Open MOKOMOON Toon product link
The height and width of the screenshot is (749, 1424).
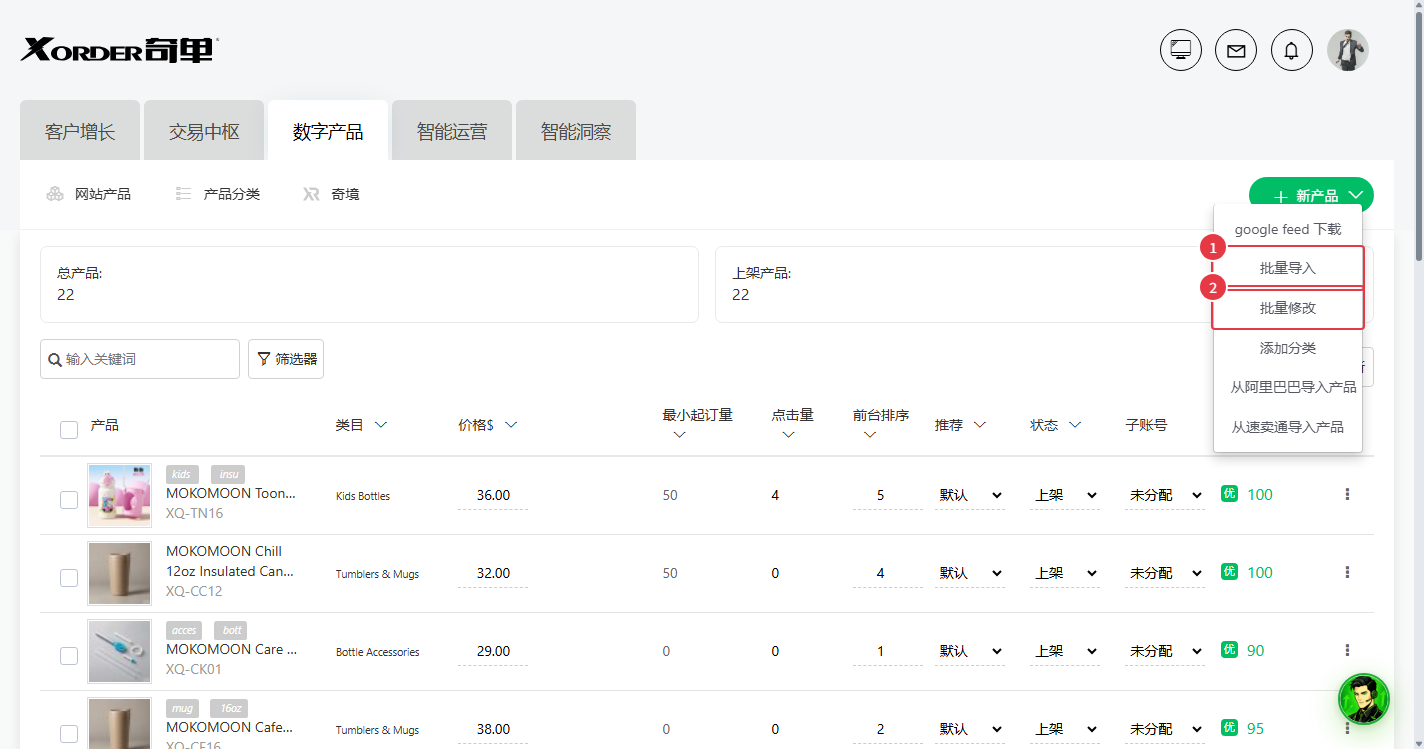[231, 493]
